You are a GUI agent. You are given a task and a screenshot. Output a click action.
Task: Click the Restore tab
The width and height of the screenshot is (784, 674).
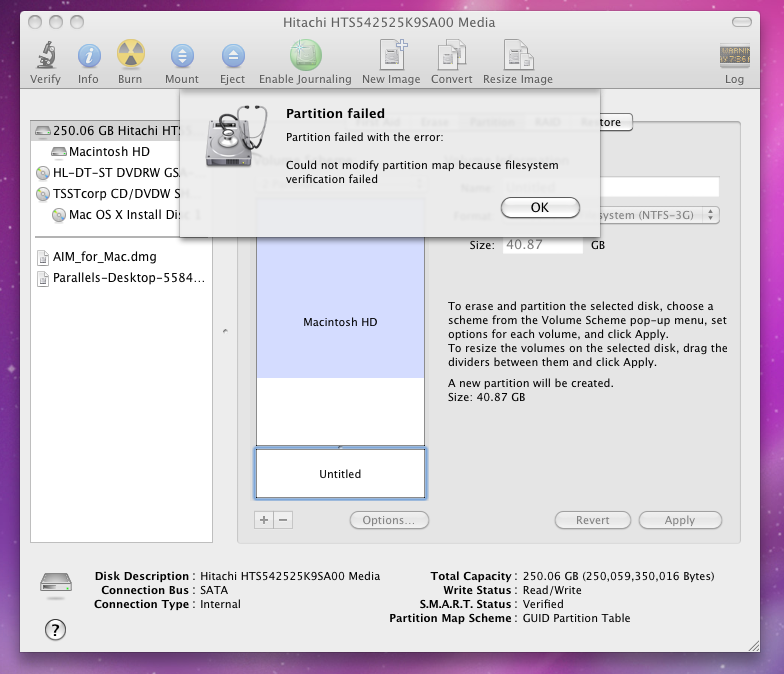(616, 122)
